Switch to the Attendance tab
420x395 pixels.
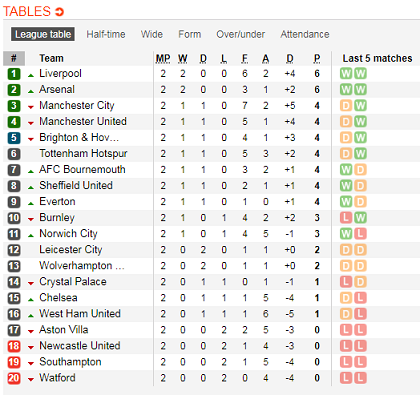tap(305, 34)
